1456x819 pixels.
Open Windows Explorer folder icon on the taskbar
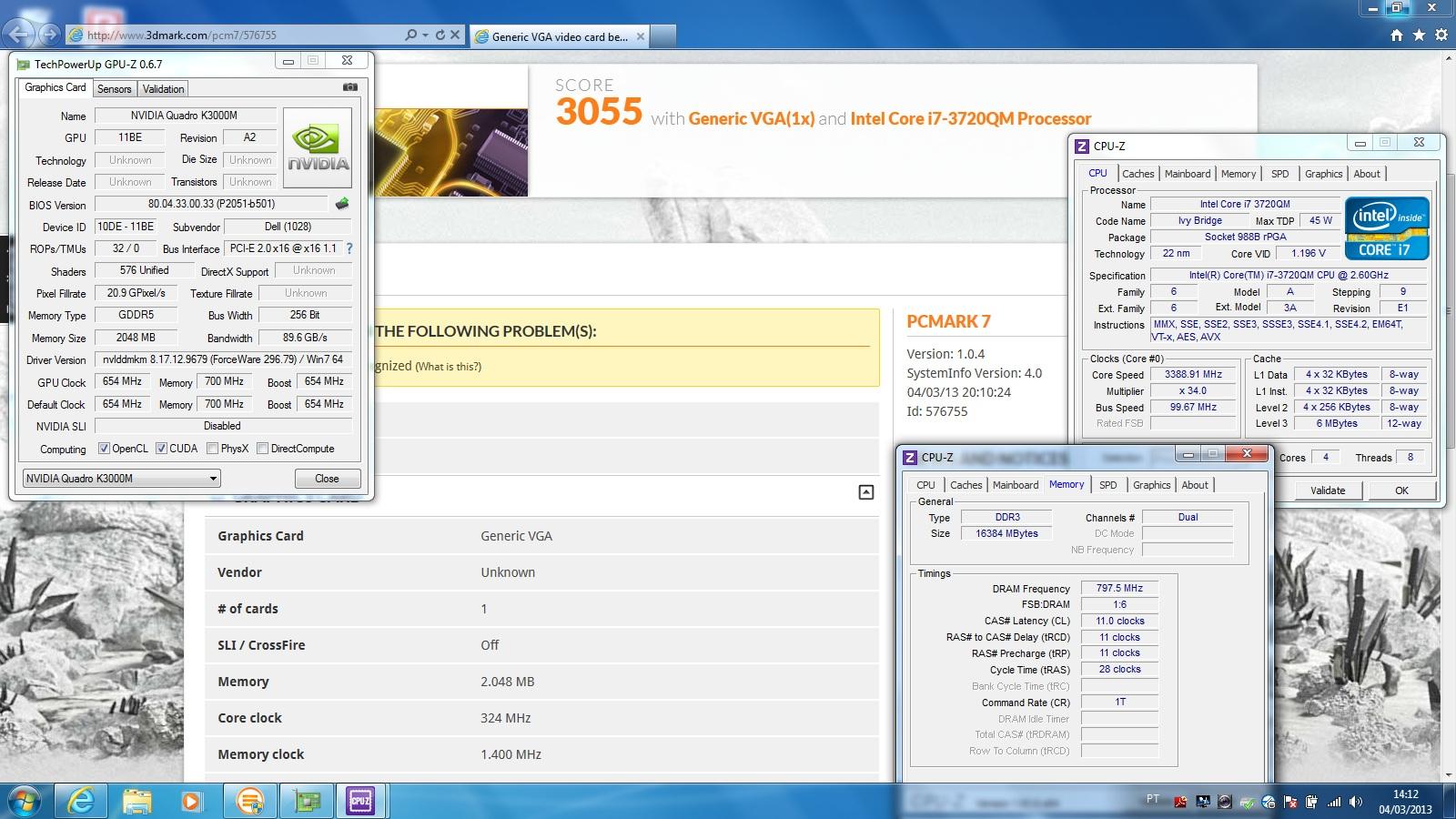click(137, 801)
